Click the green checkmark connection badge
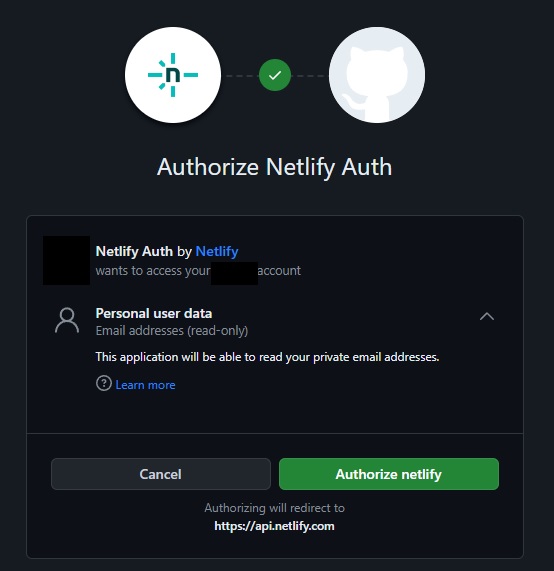 click(x=275, y=75)
